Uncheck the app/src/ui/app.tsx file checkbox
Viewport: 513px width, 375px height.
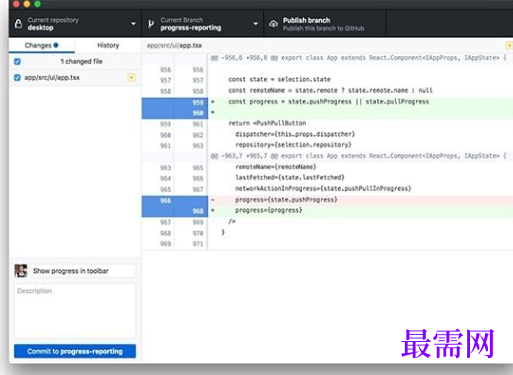(x=17, y=78)
